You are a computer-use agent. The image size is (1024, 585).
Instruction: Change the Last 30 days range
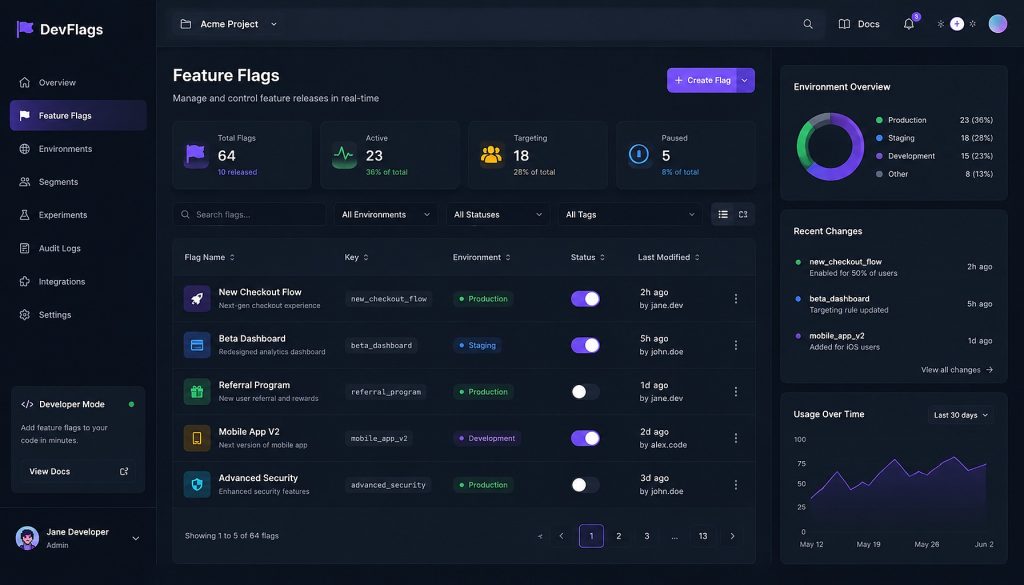pos(961,415)
